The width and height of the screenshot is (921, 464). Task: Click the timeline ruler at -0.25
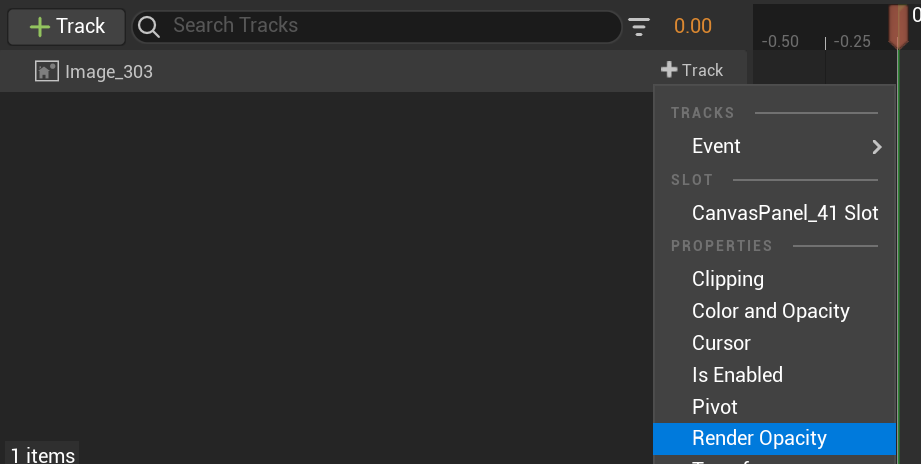pyautogui.click(x=851, y=42)
